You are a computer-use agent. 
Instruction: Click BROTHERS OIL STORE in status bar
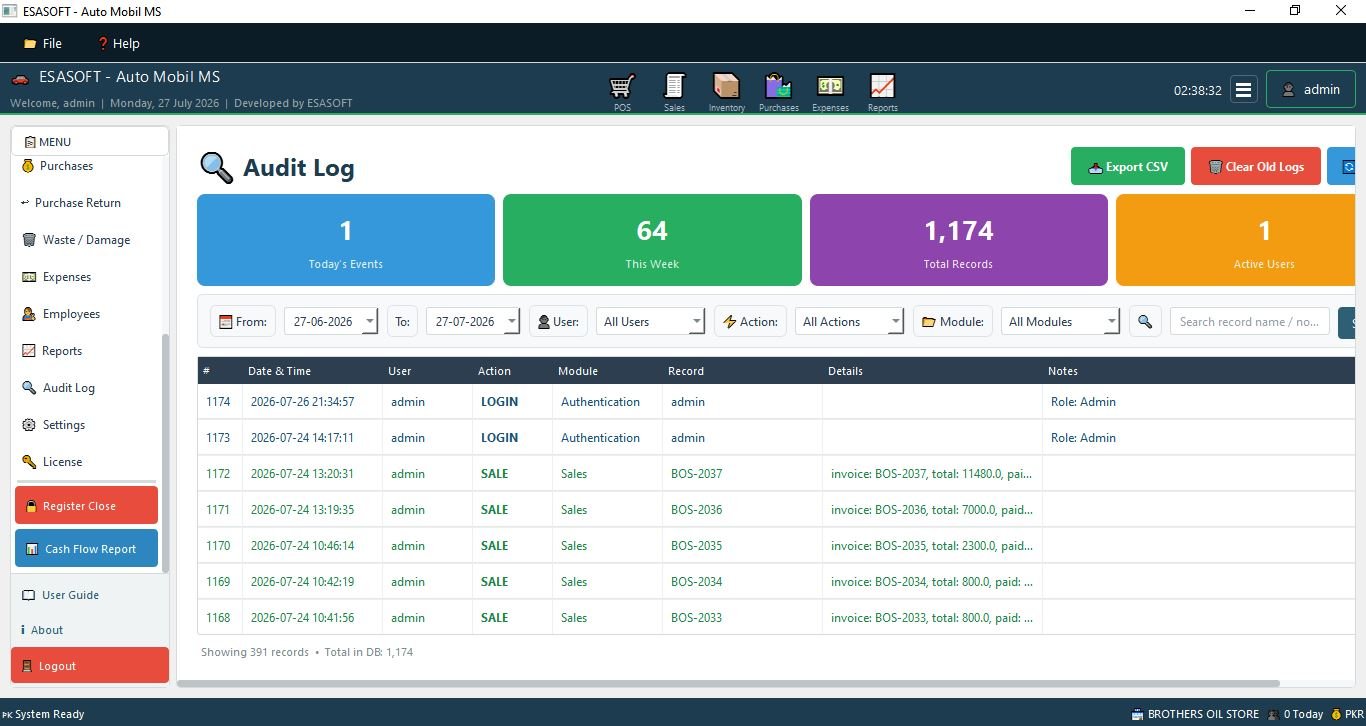[1195, 714]
